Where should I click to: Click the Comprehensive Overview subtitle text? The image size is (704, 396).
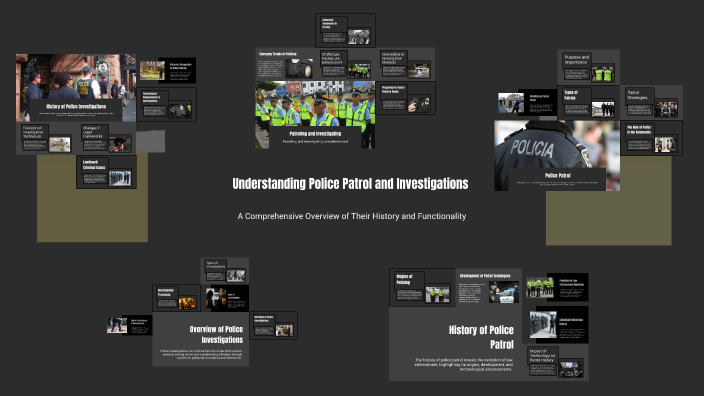(x=352, y=216)
